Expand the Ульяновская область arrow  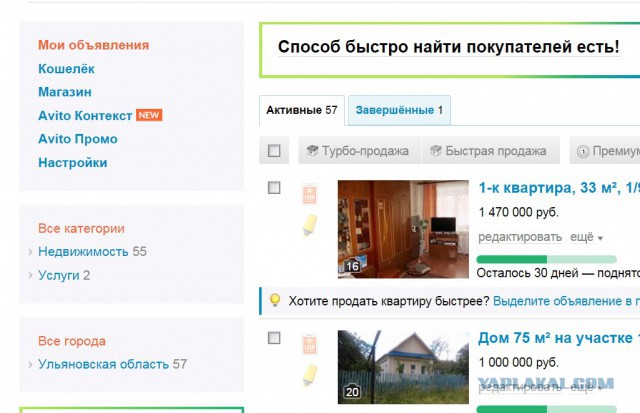point(30,364)
